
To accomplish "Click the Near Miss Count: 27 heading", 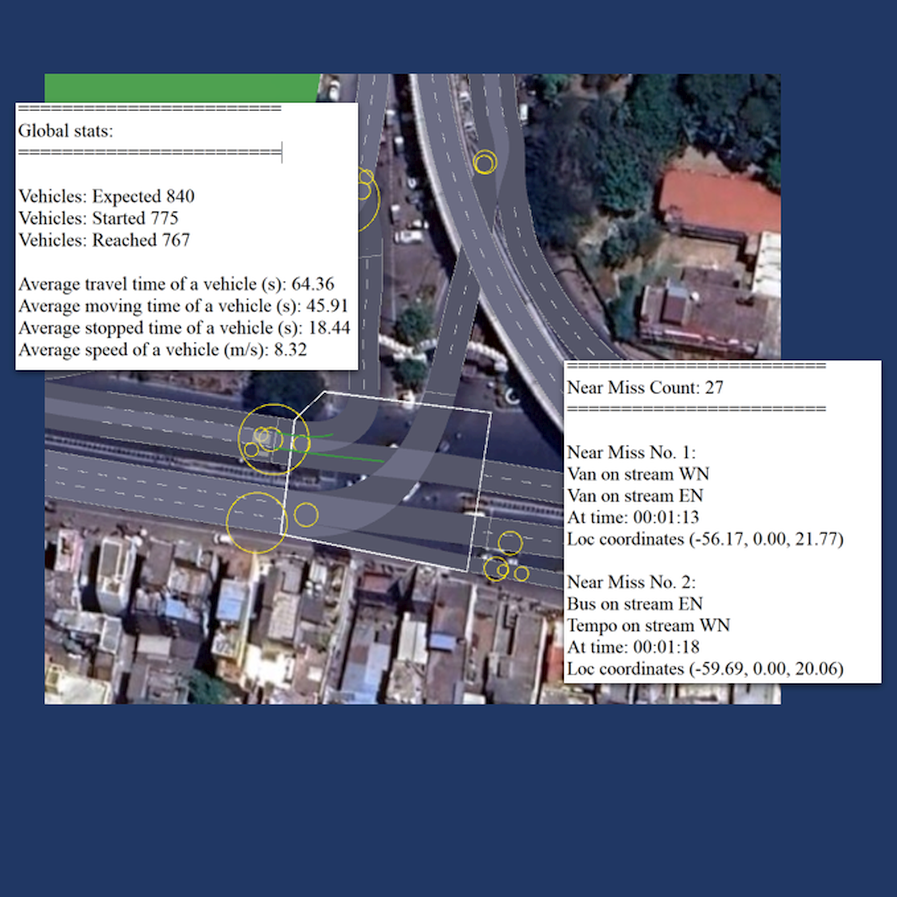I will (644, 387).
